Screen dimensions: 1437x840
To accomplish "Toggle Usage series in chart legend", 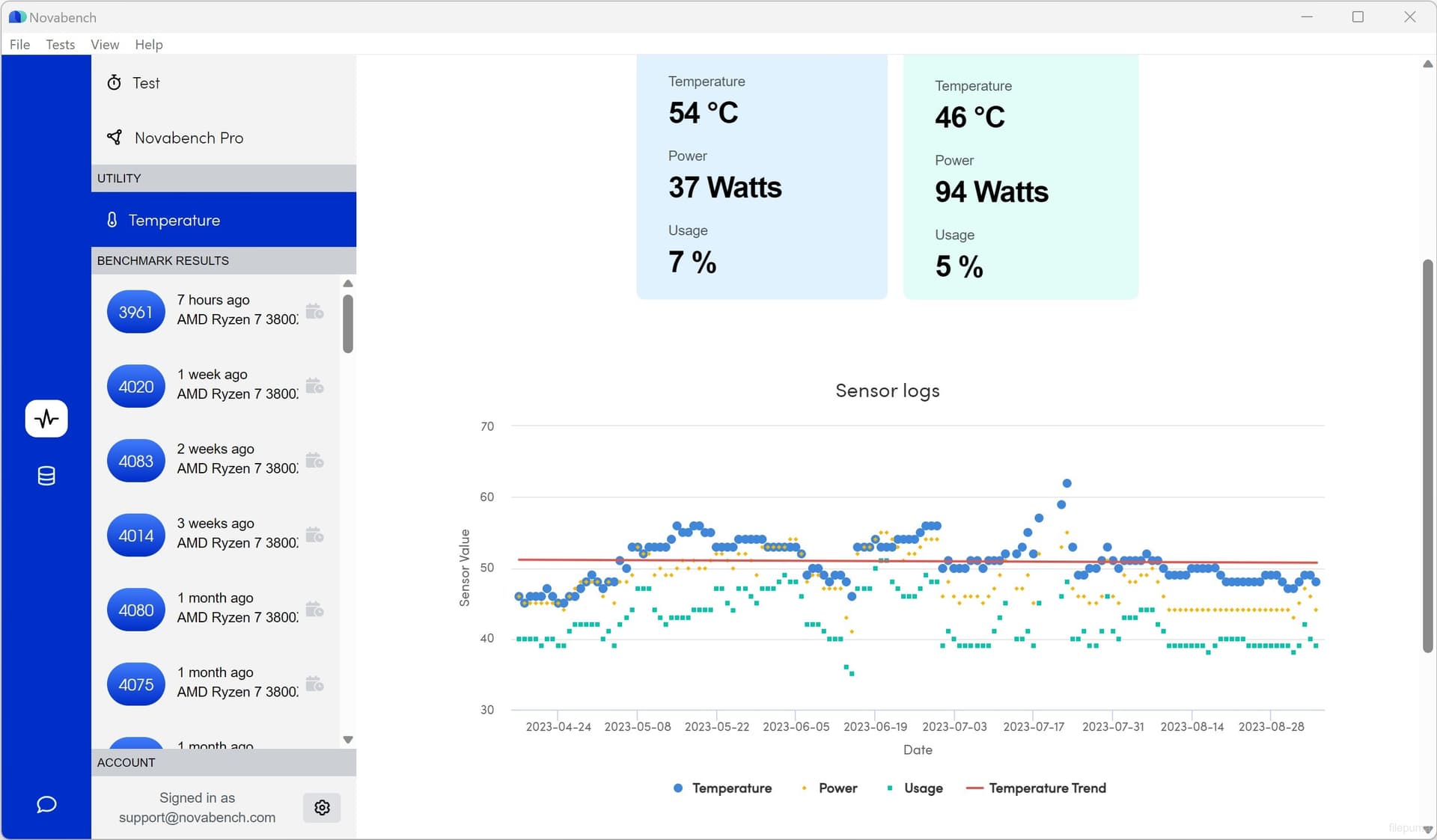I will pyautogui.click(x=915, y=788).
